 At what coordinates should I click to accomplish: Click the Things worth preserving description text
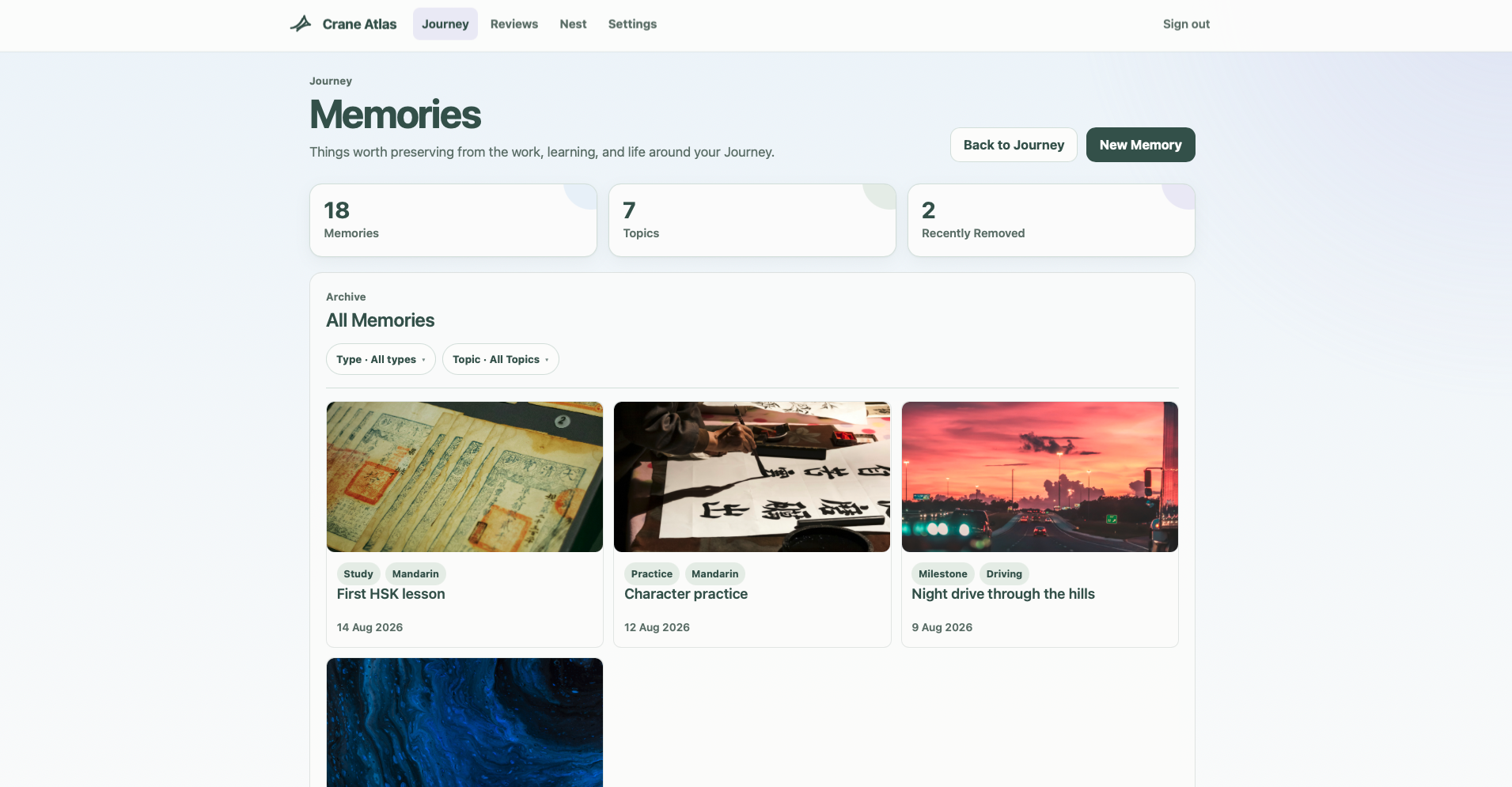click(542, 152)
